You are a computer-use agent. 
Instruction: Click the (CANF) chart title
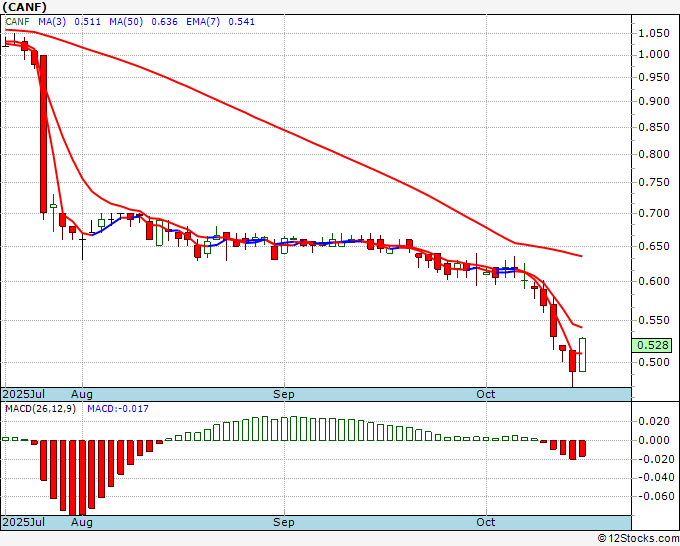pyautogui.click(x=25, y=7)
